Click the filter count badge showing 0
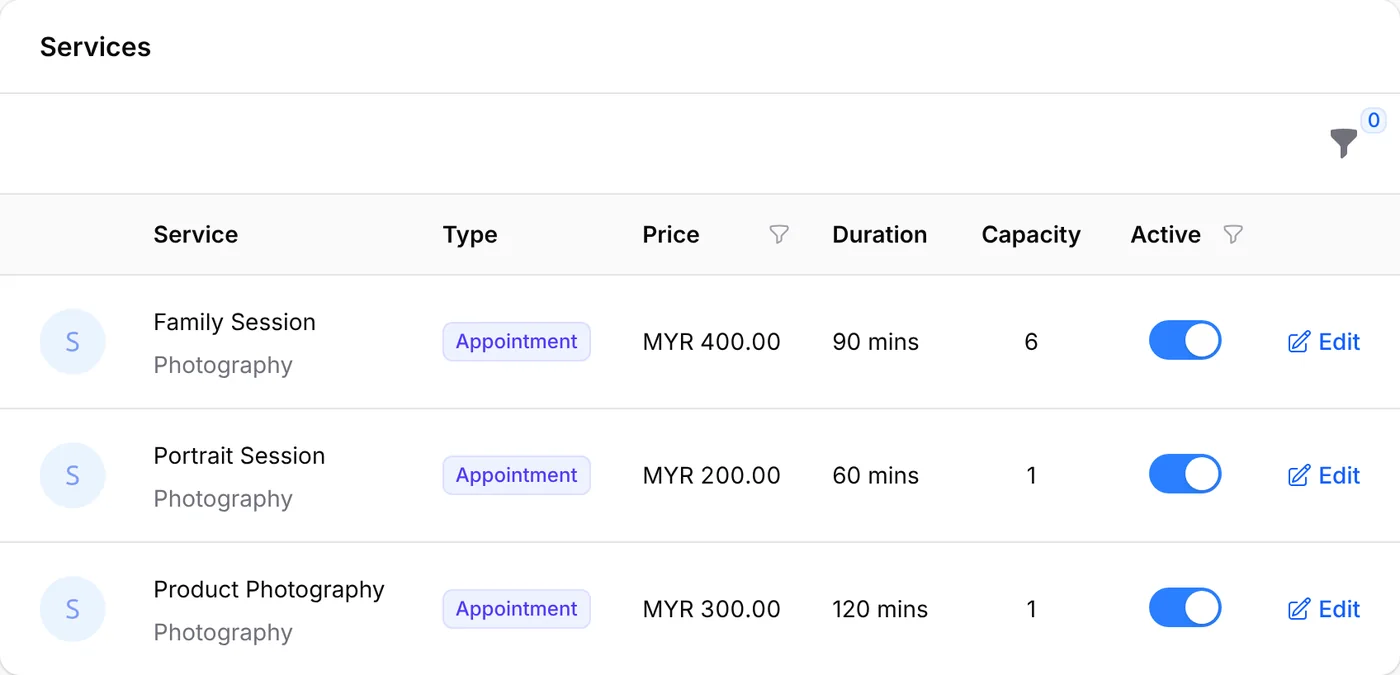 point(1374,121)
